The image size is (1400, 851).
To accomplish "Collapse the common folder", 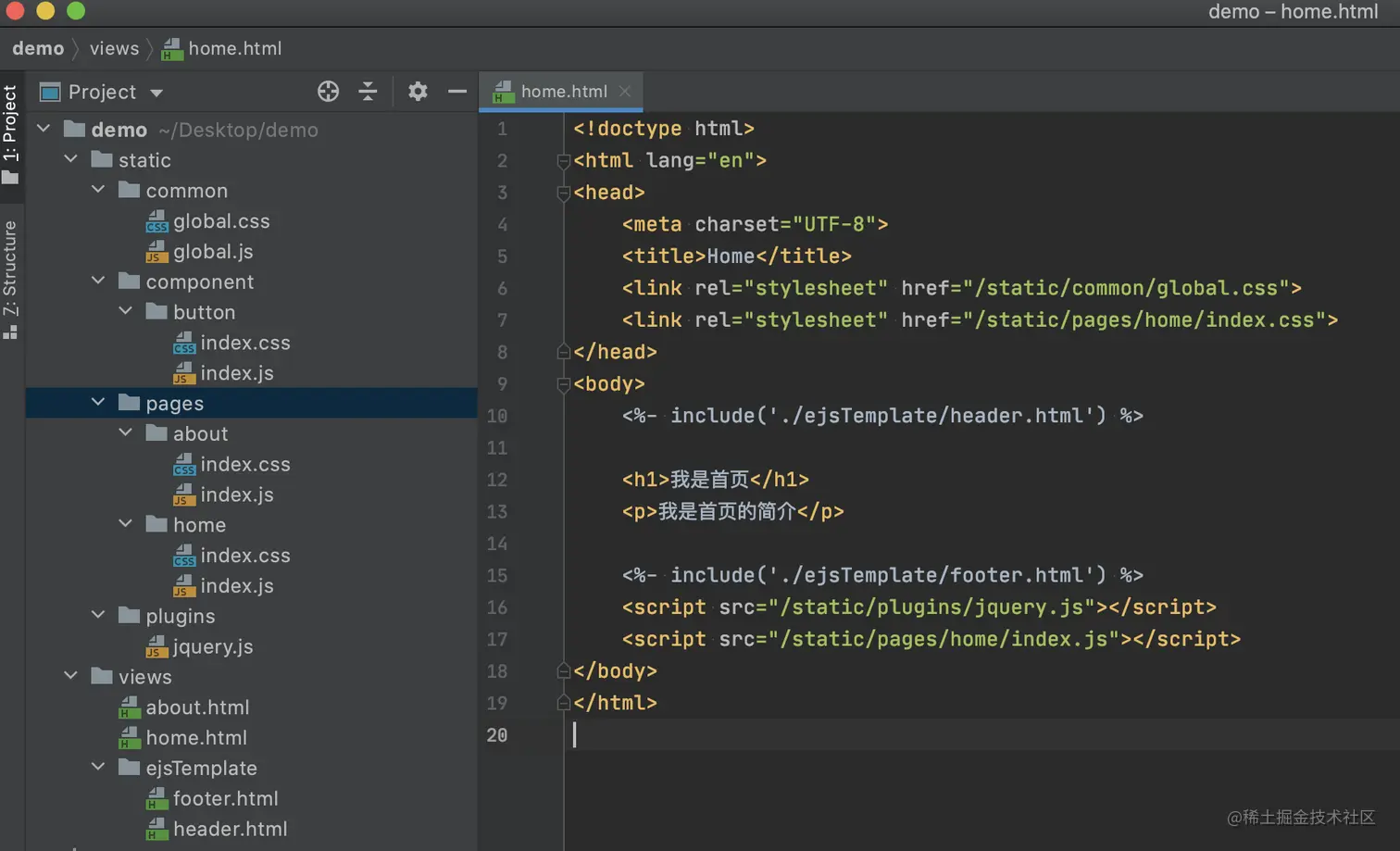I will pos(98,190).
